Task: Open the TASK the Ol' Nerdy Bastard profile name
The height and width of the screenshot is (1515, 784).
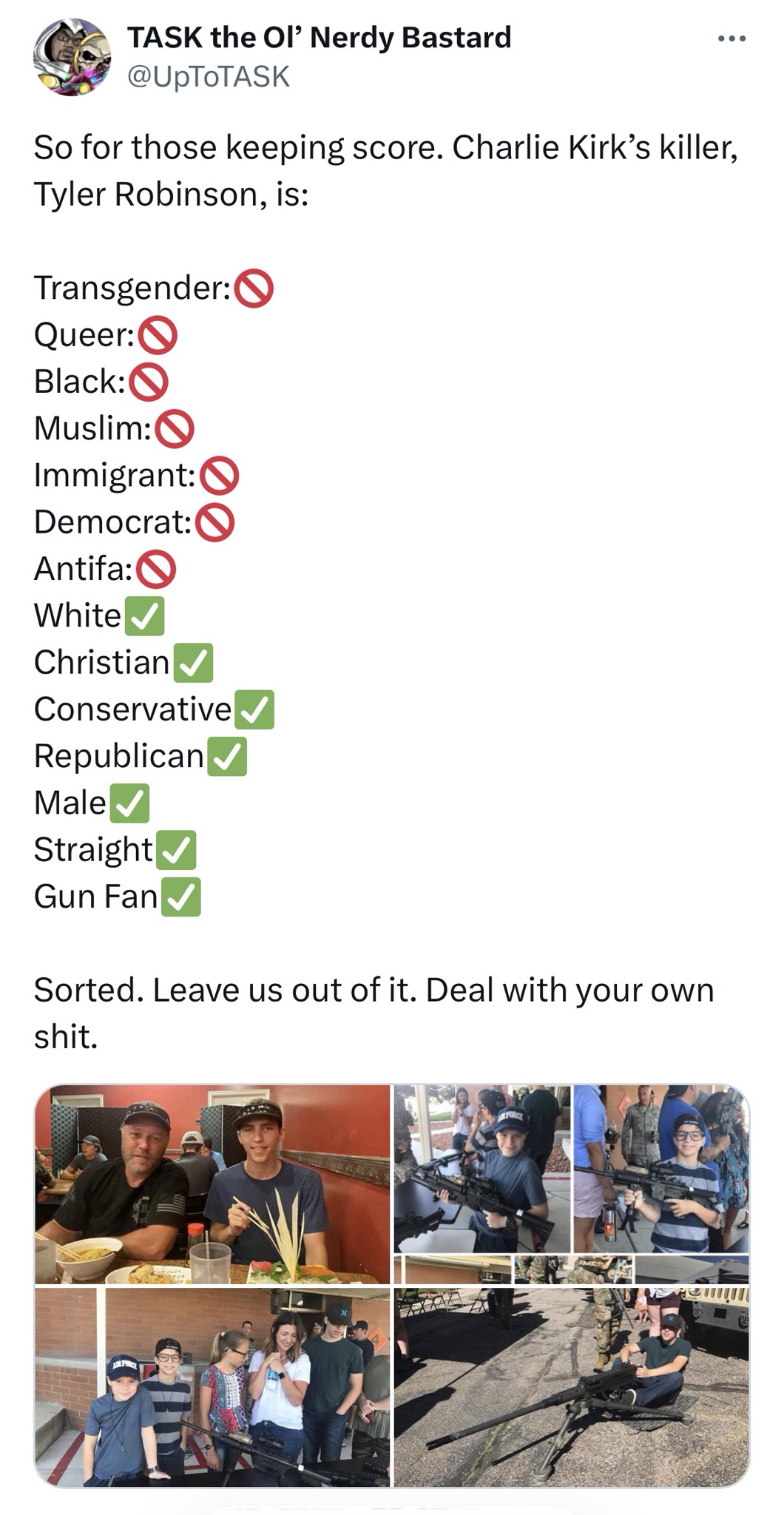Action: [320, 37]
